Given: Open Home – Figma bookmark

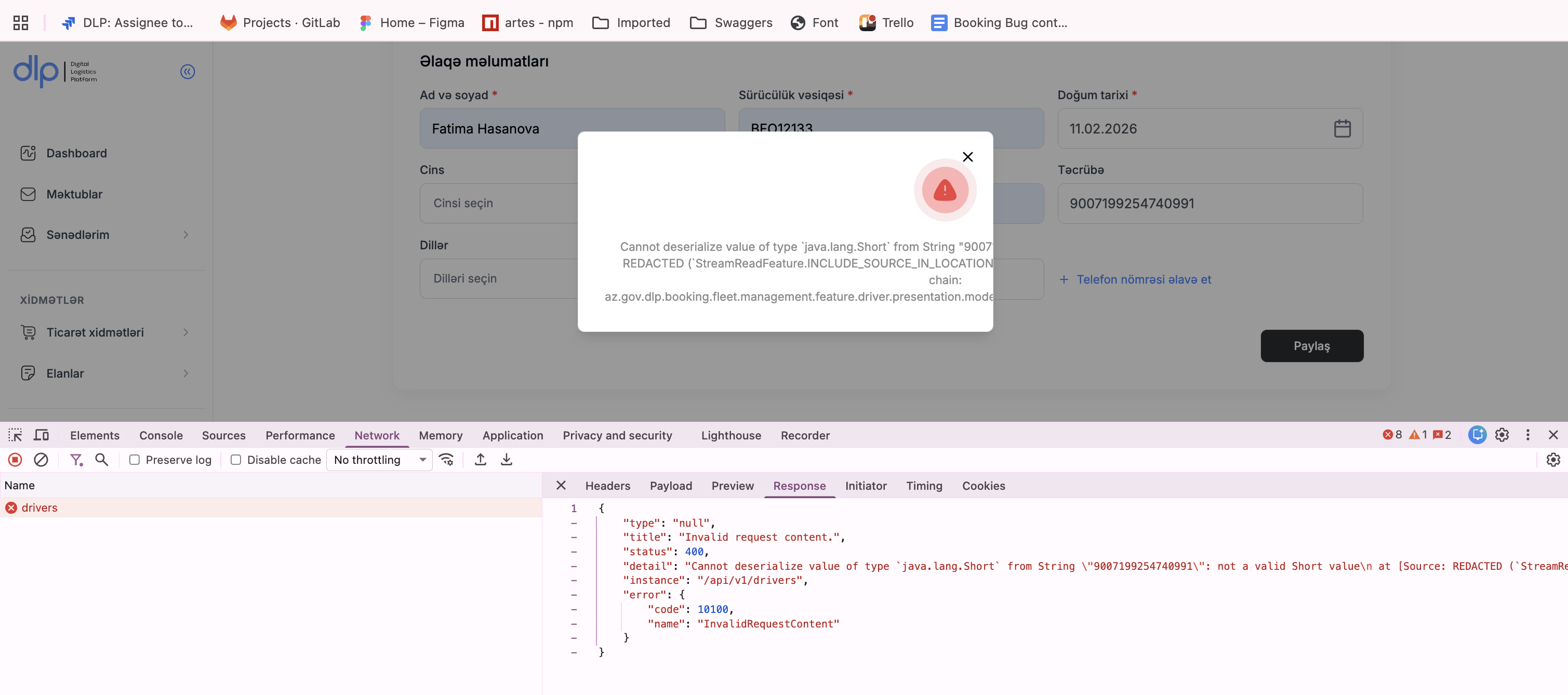Looking at the screenshot, I should tap(411, 22).
